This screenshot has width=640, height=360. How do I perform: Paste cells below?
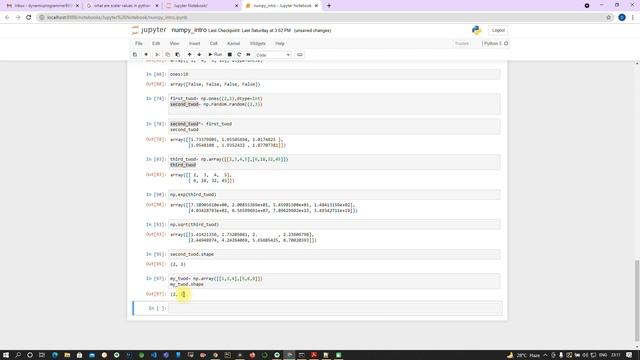click(x=178, y=55)
